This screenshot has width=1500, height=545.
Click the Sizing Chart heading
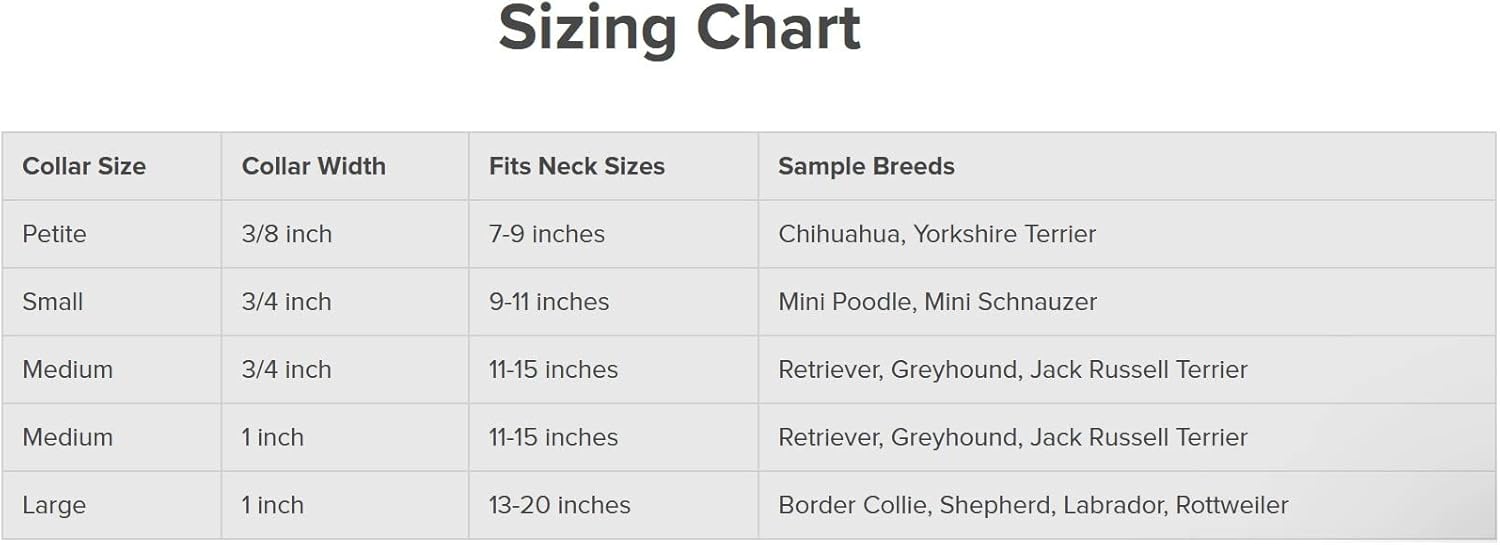coord(679,28)
